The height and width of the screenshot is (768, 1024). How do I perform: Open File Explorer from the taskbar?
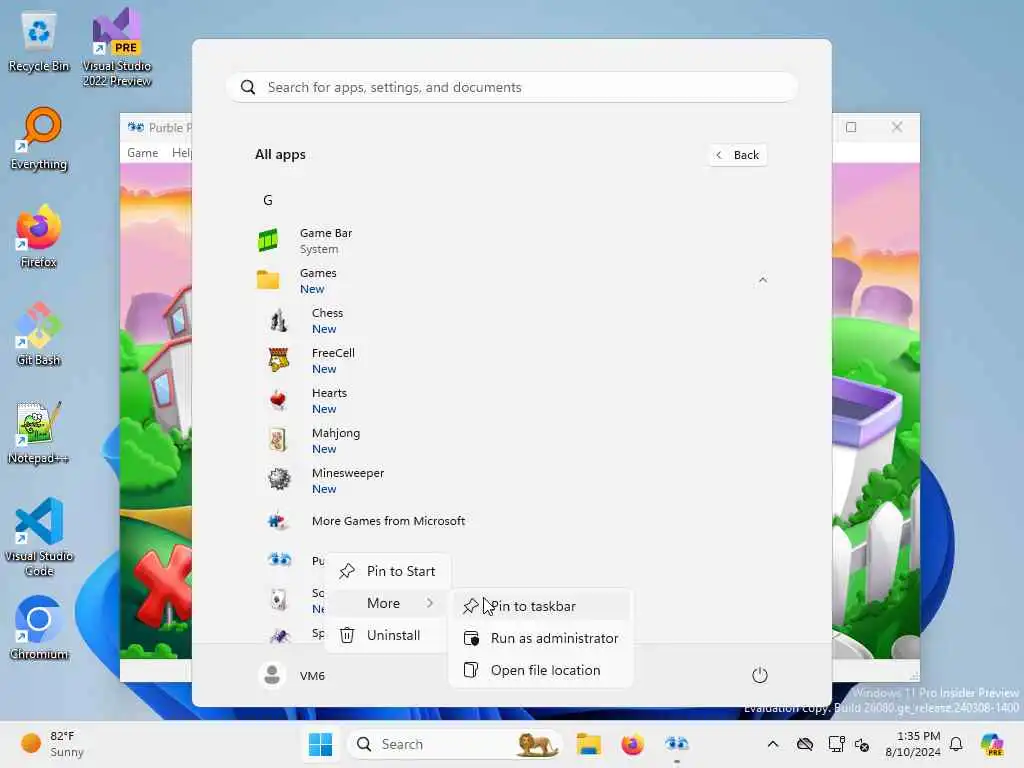click(588, 744)
